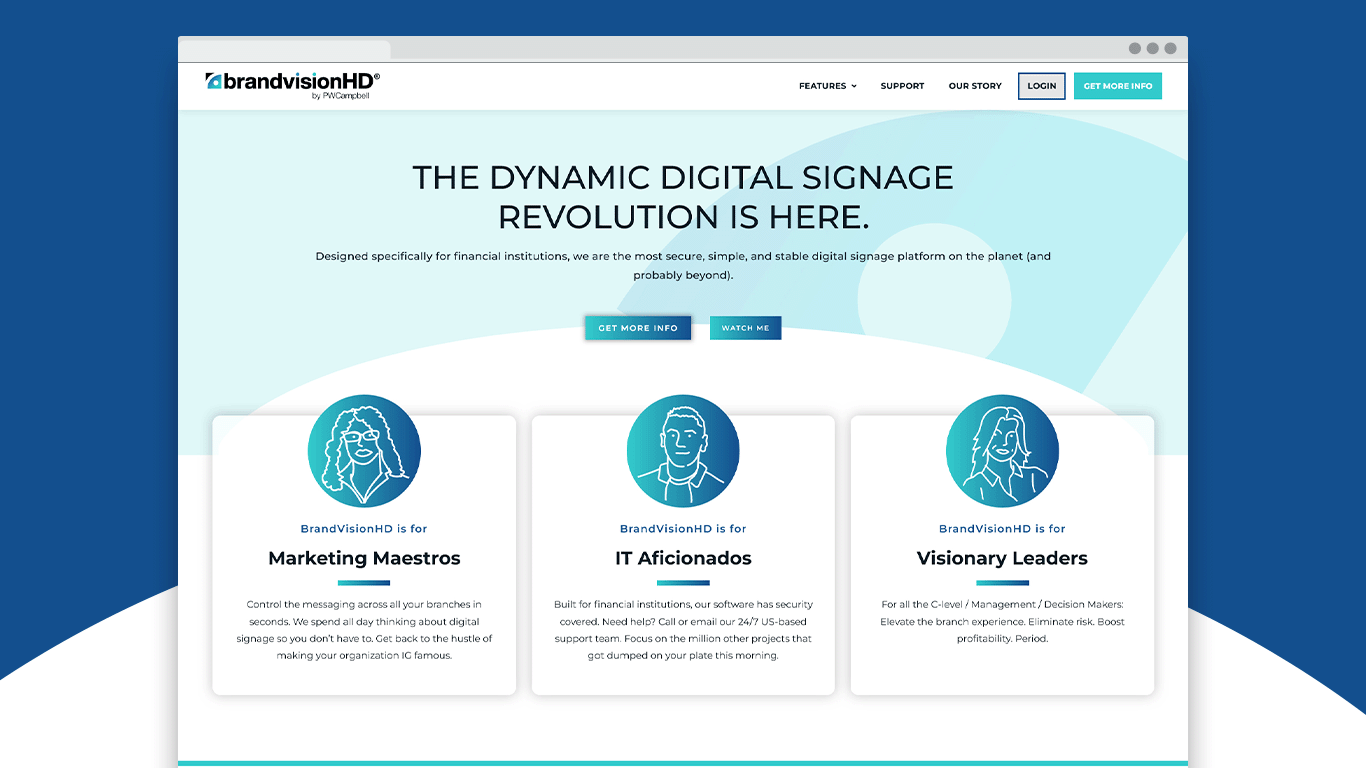
Task: Click 'by PWCampbell' text under logo
Action: pos(340,97)
